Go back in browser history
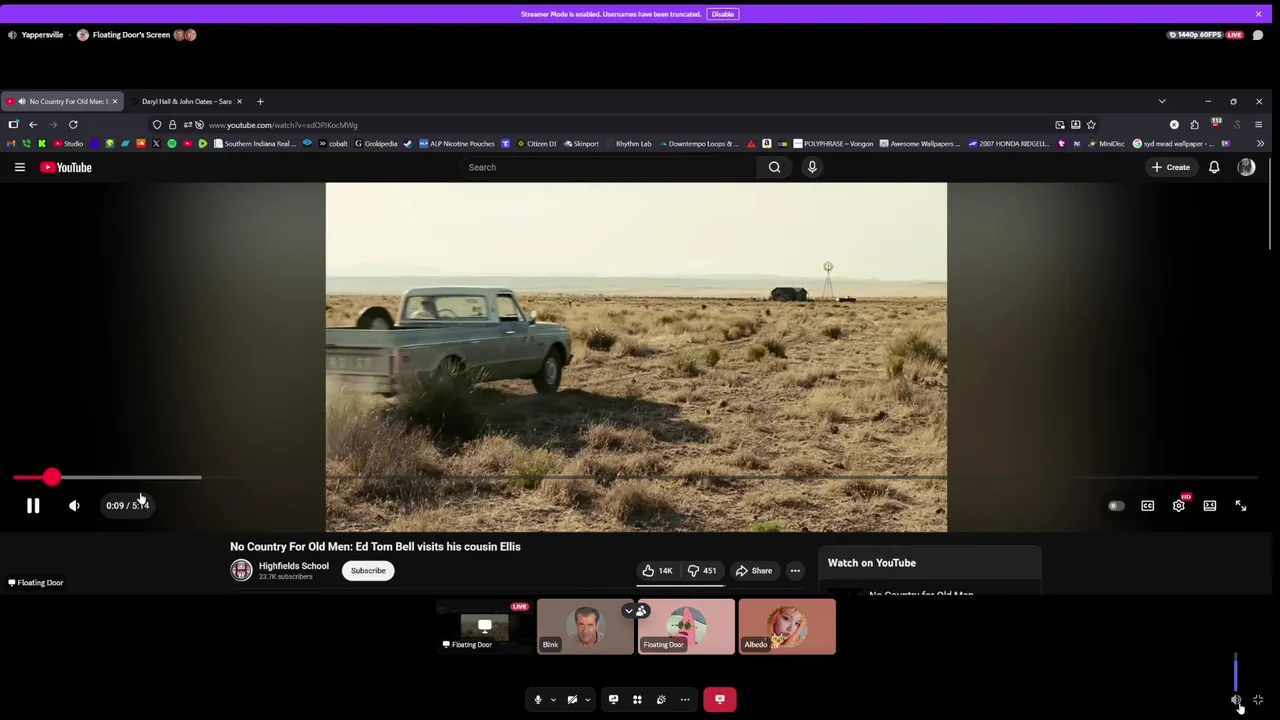 pos(33,125)
